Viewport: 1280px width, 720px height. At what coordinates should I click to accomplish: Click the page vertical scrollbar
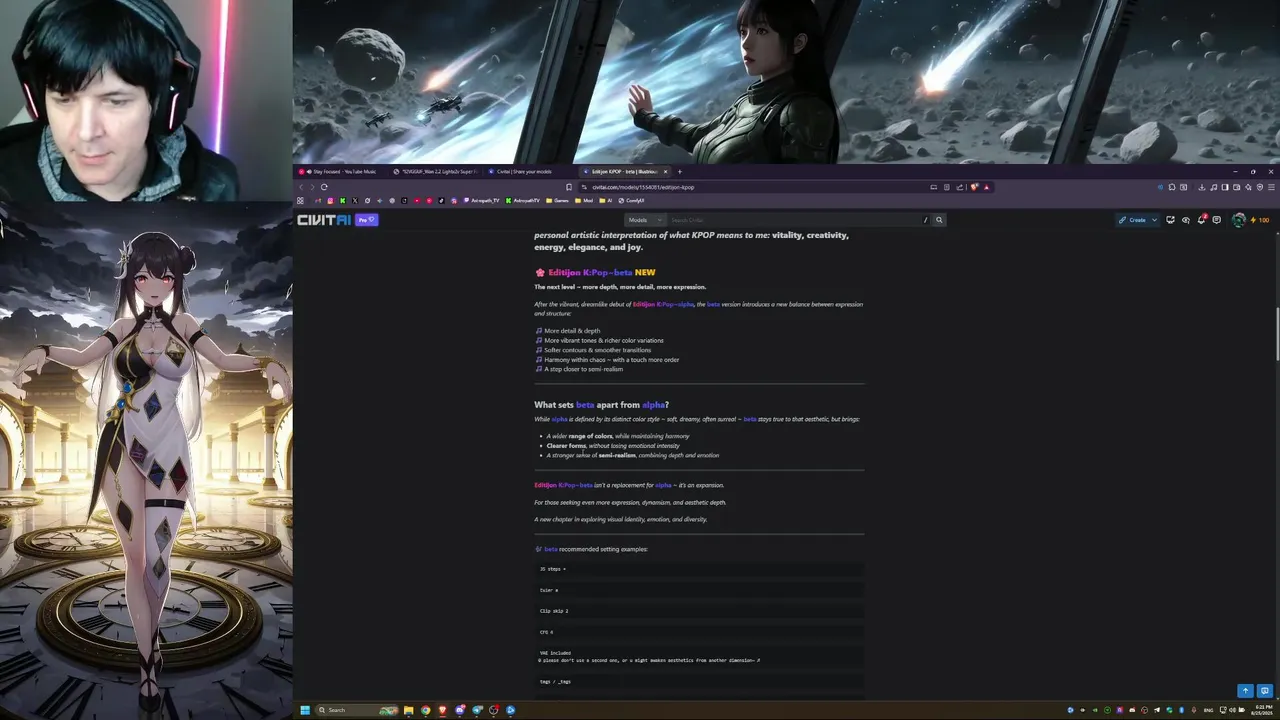1277,335
